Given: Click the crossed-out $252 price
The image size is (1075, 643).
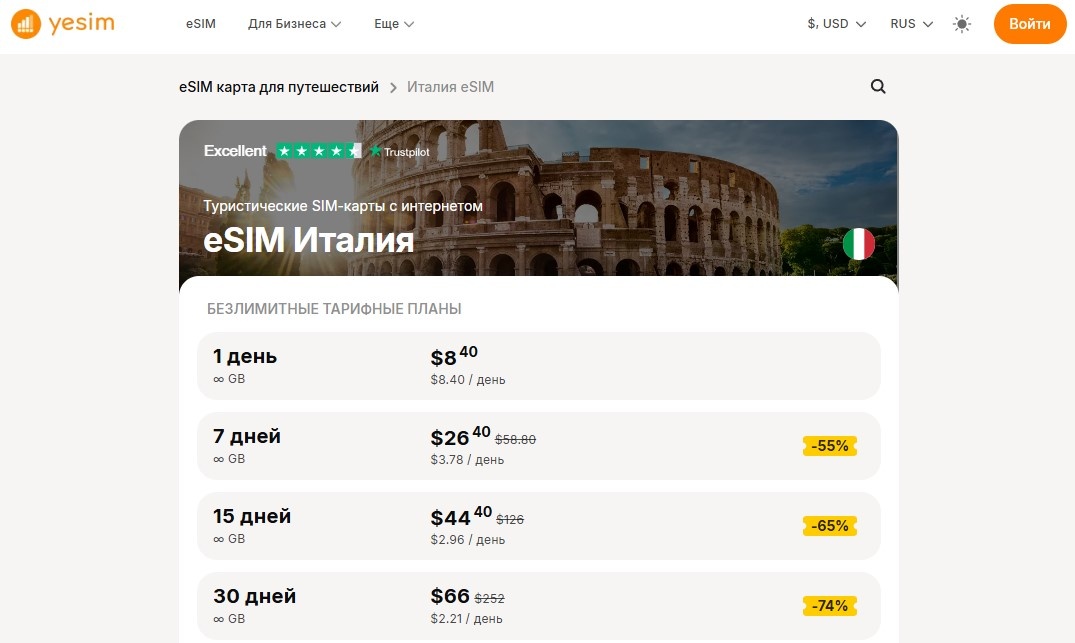Looking at the screenshot, I should pyautogui.click(x=490, y=598).
